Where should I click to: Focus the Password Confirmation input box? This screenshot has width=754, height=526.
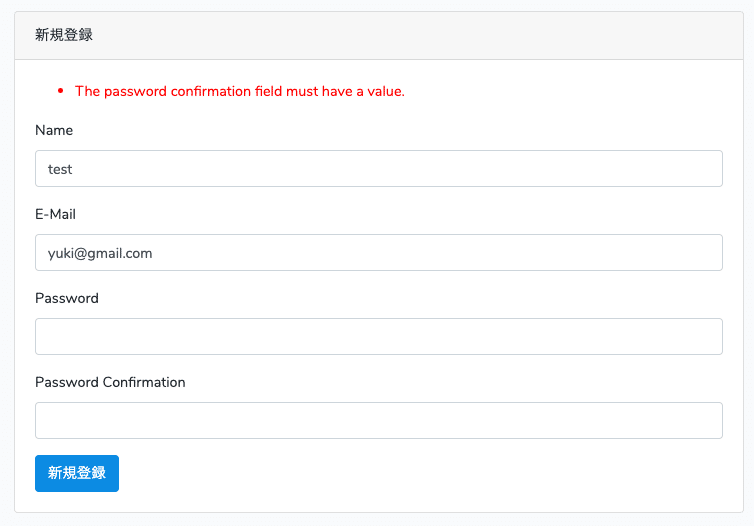(x=378, y=420)
